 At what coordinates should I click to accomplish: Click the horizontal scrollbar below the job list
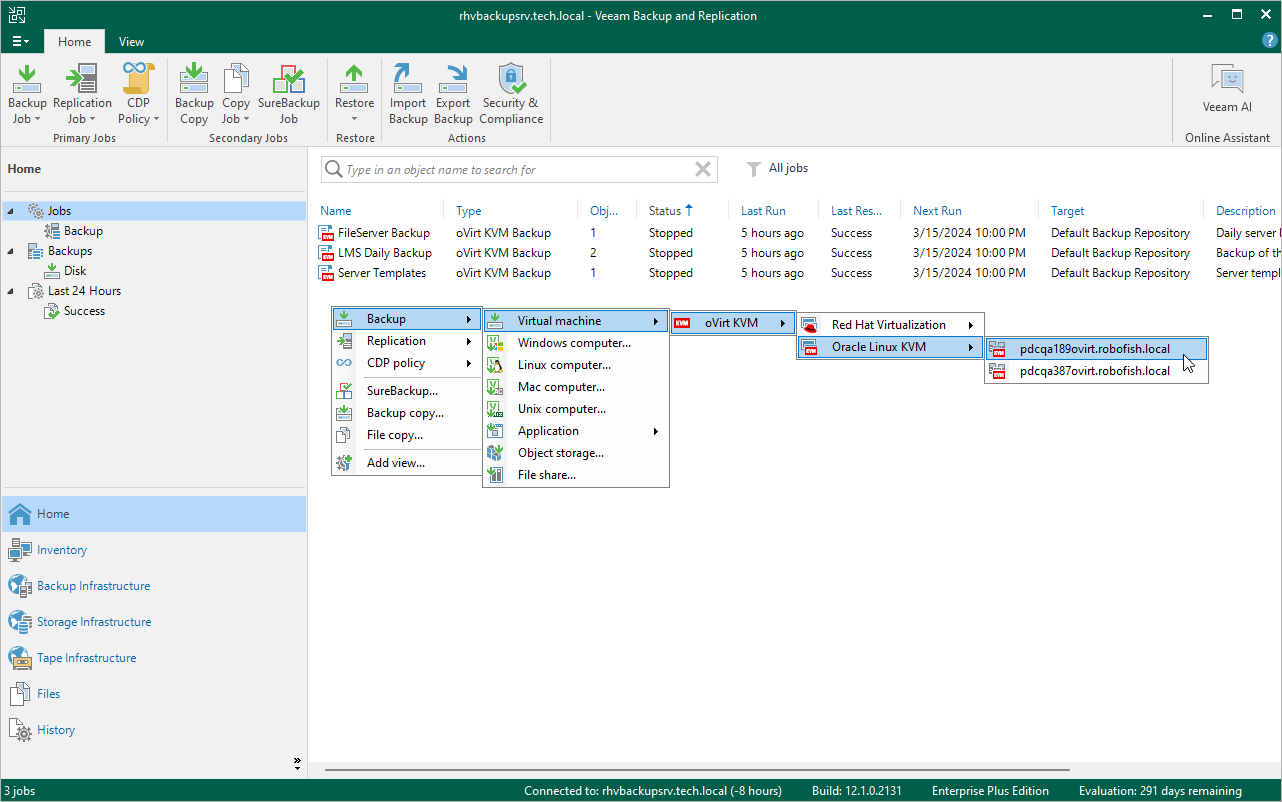698,770
